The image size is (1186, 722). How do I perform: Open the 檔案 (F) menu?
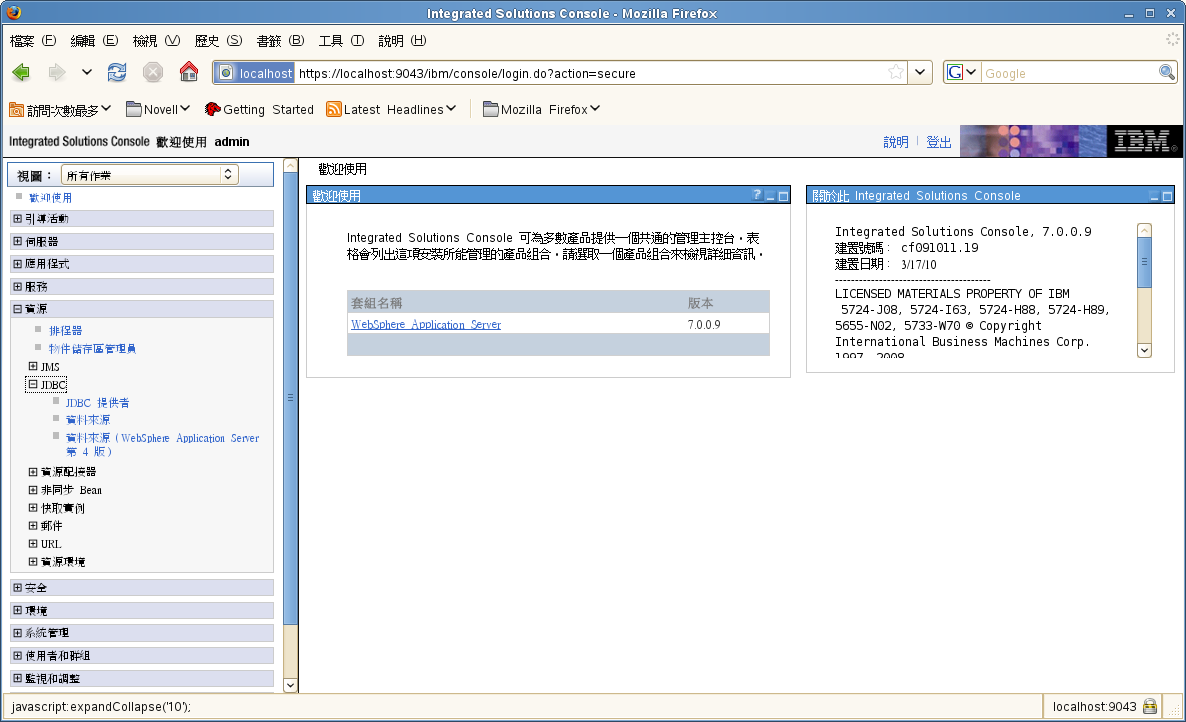tap(33, 41)
